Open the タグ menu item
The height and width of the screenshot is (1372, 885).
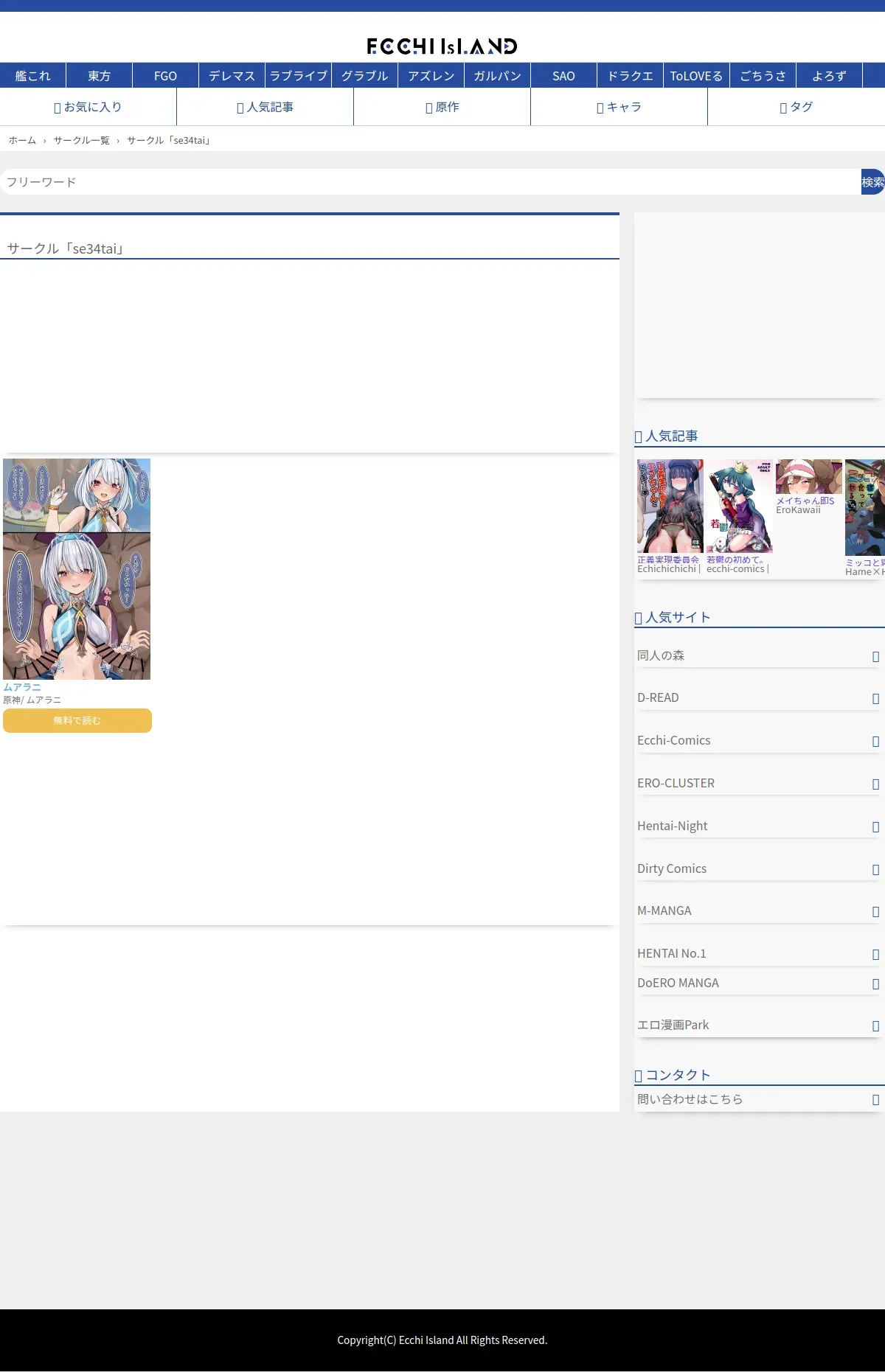click(796, 107)
